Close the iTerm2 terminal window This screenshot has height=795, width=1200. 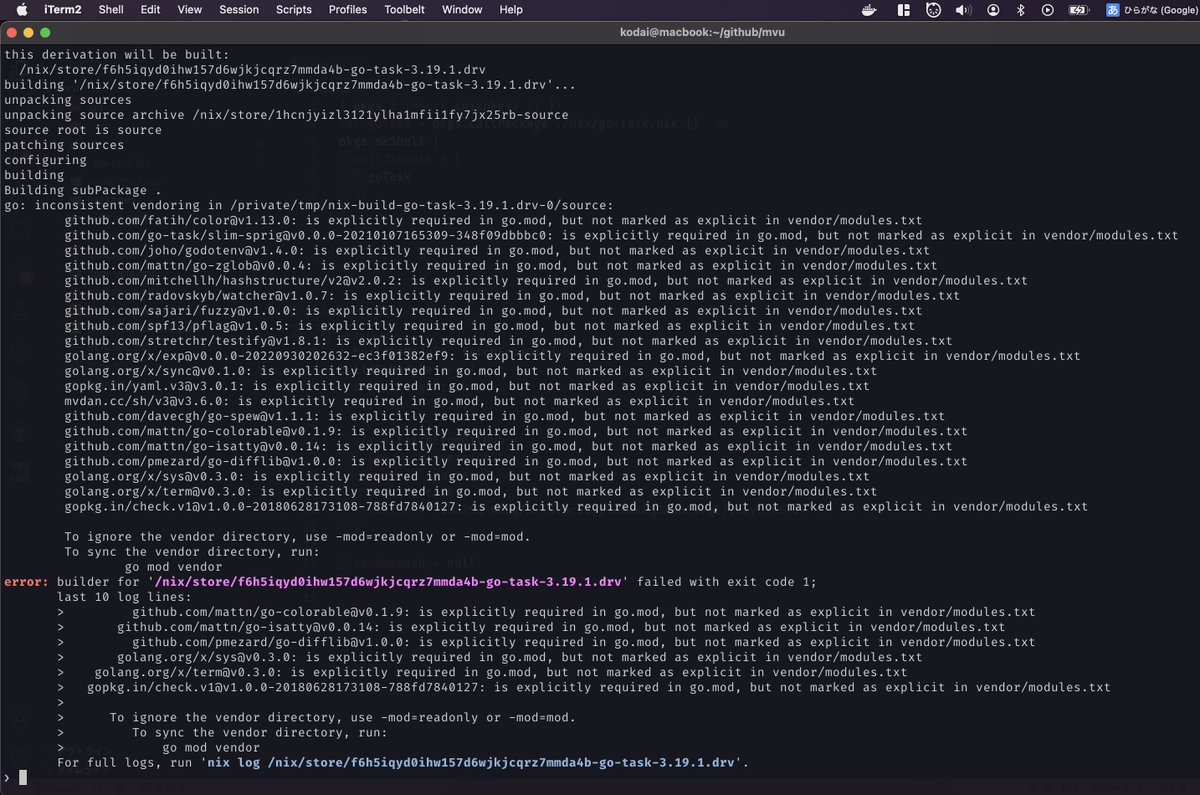(13, 34)
